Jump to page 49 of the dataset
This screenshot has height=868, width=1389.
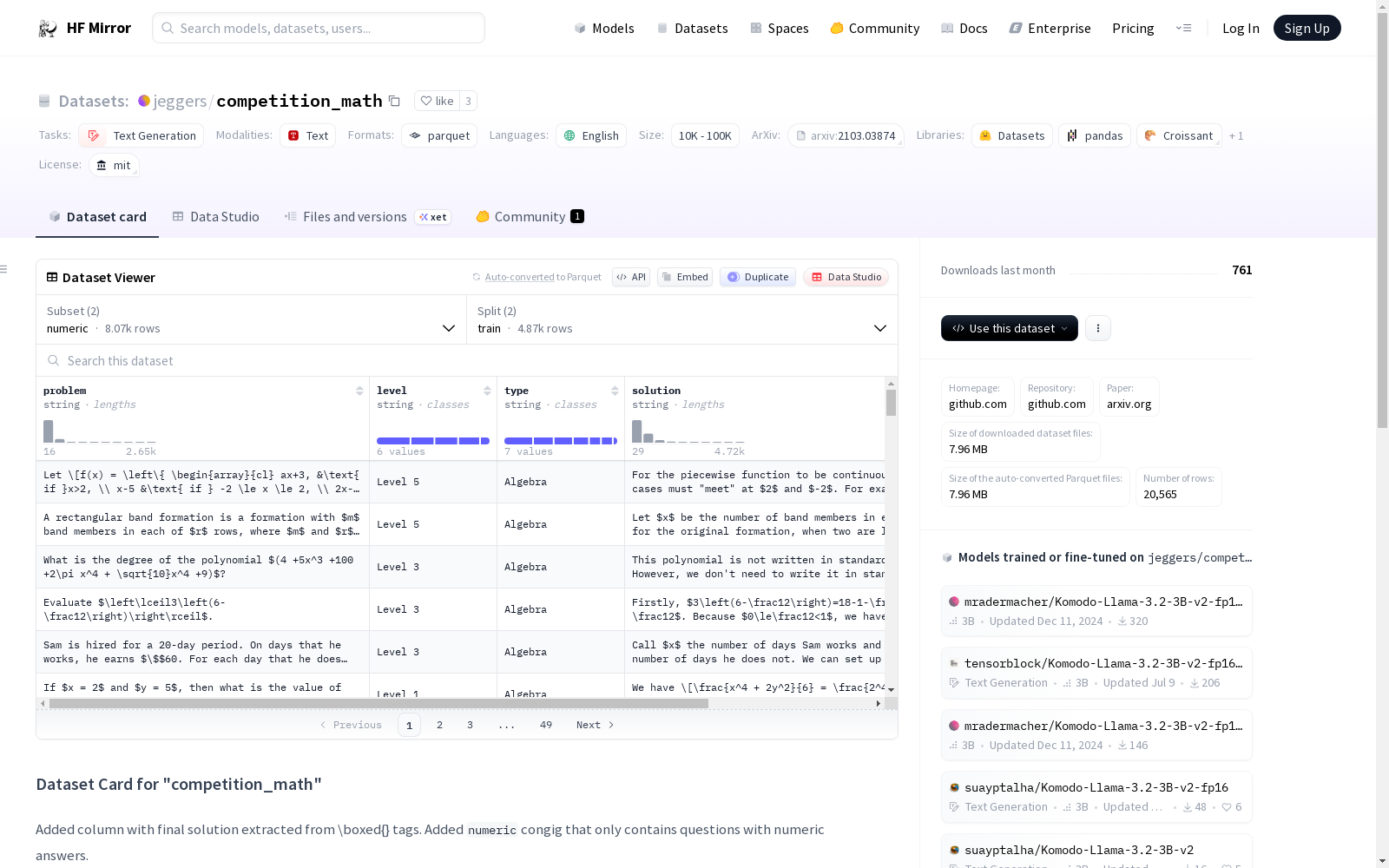pos(546,725)
